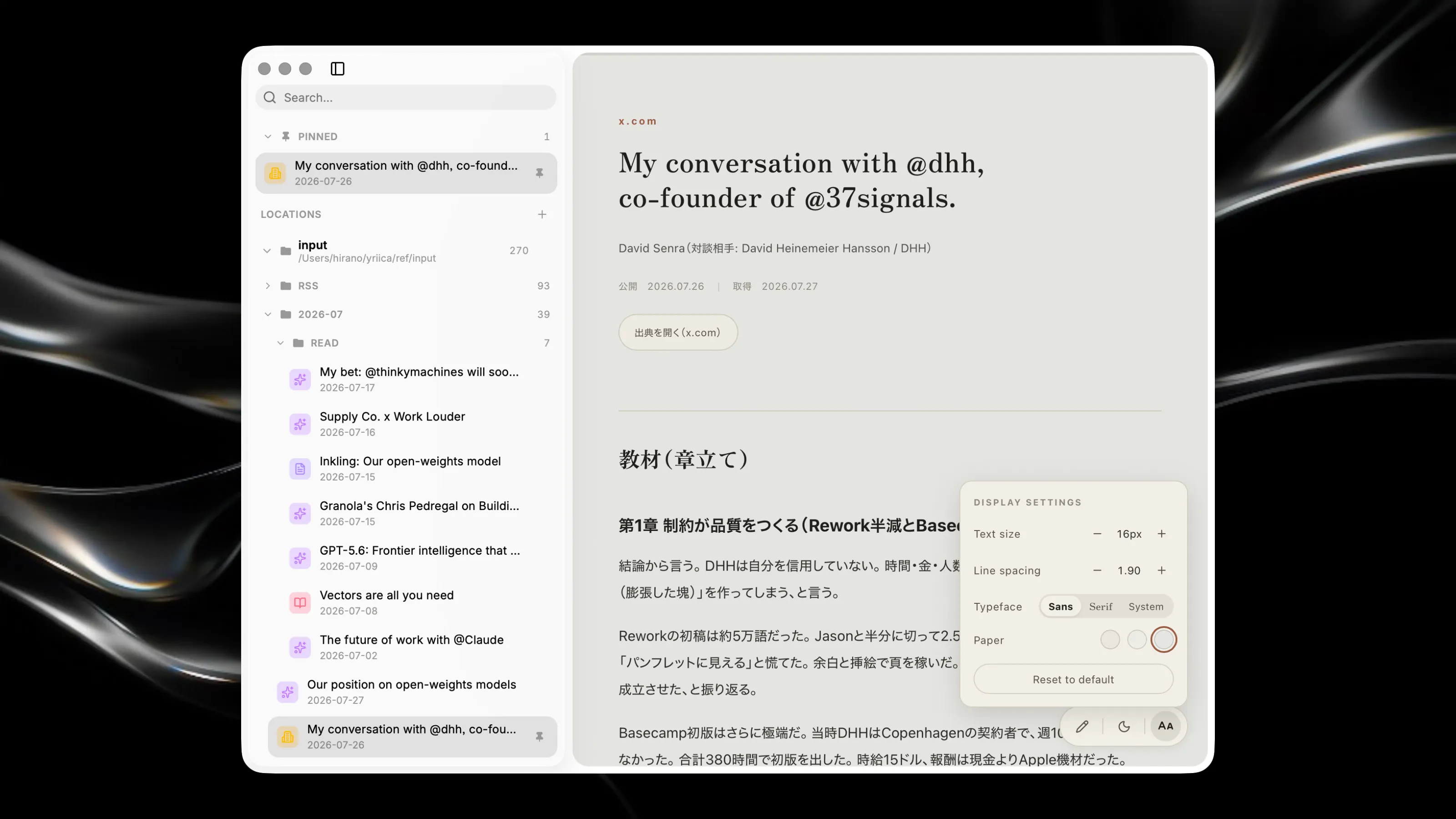Focus the Search field
The image size is (1456, 819).
tap(406, 97)
